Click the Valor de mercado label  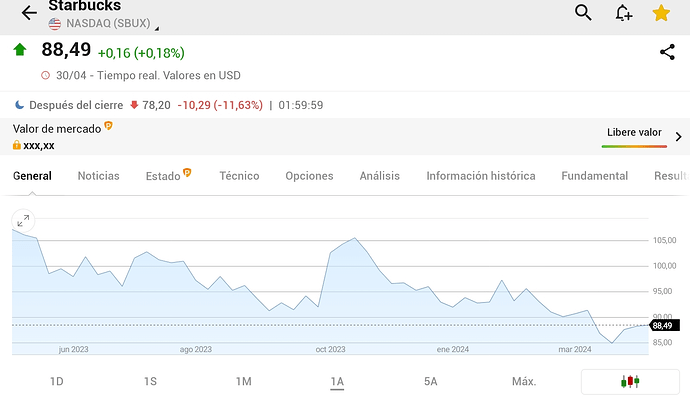coord(57,129)
